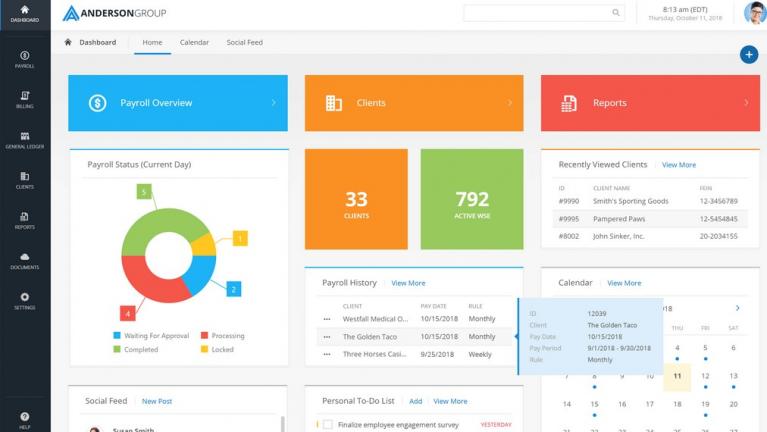The width and height of the screenshot is (767, 432).
Task: Click Add in Personal To-Do List
Action: (416, 401)
